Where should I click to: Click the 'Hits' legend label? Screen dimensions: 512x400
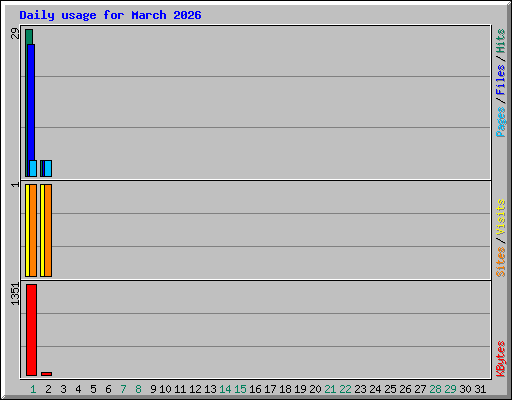pos(500,41)
